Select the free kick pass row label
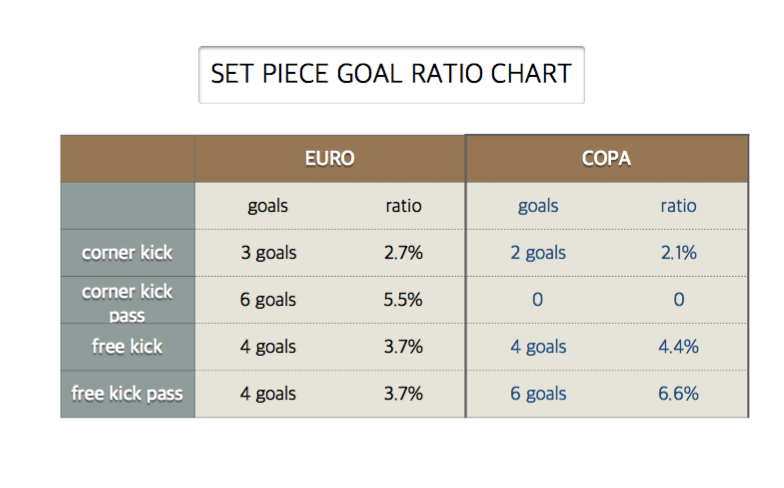784x488 pixels. pyautogui.click(x=128, y=394)
